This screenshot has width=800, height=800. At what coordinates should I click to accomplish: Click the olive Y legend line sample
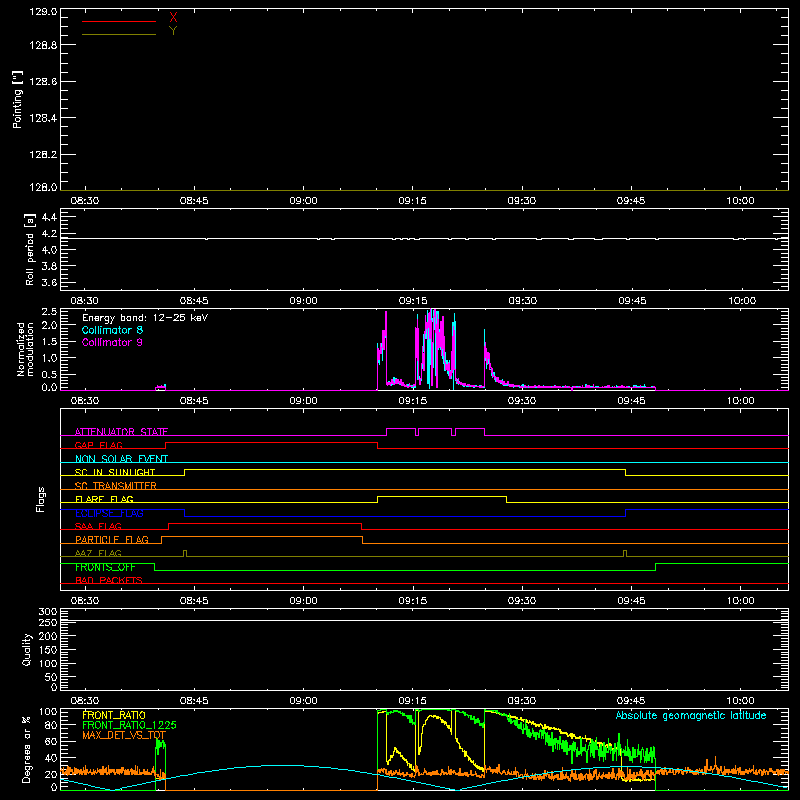coord(119,34)
